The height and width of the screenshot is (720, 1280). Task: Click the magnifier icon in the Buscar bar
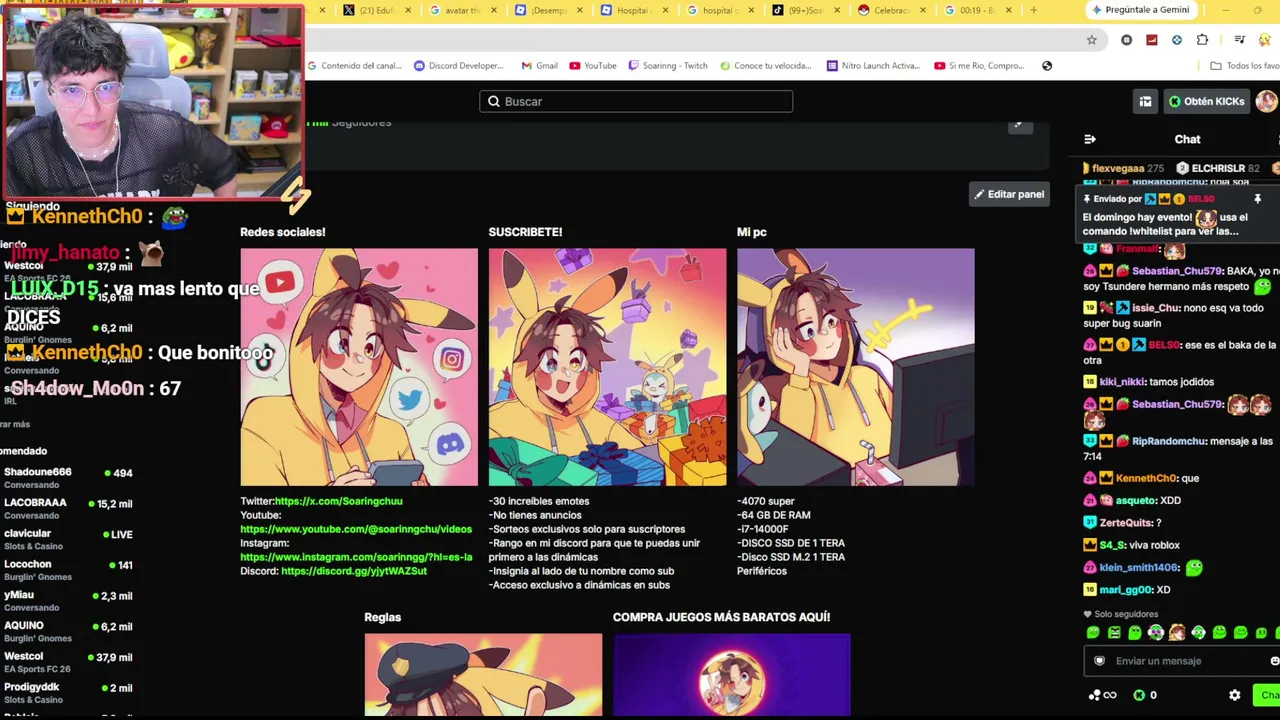pyautogui.click(x=493, y=101)
